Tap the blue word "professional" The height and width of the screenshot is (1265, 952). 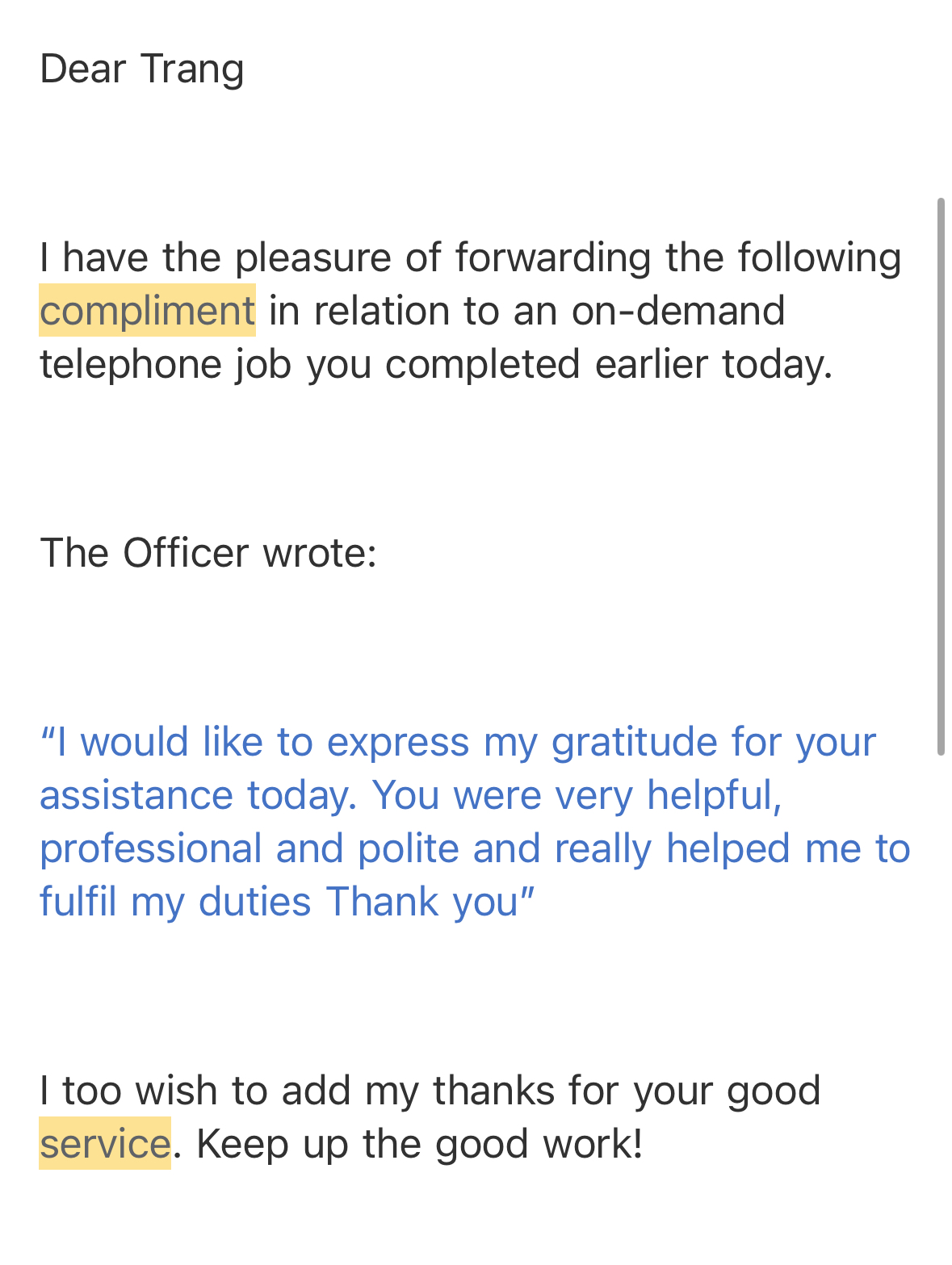[151, 849]
